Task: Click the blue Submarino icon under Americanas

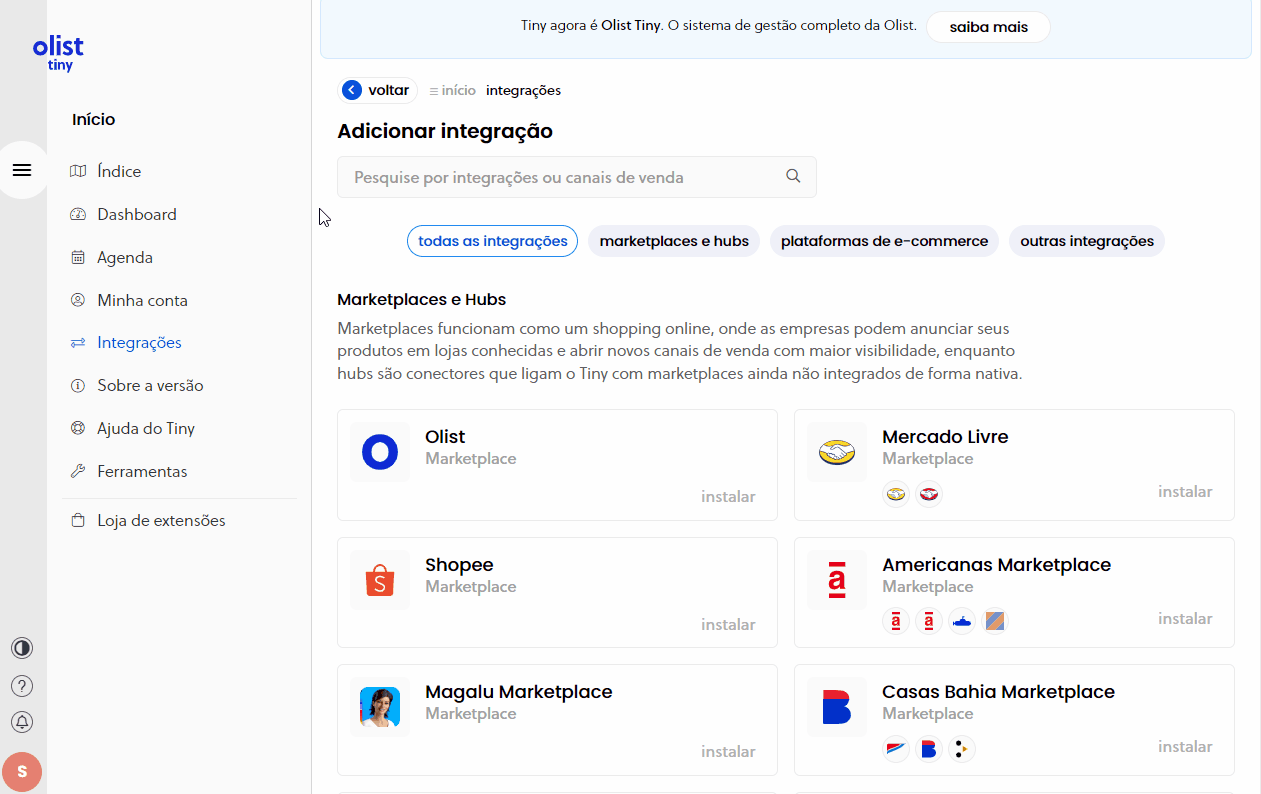Action: pyautogui.click(x=962, y=621)
